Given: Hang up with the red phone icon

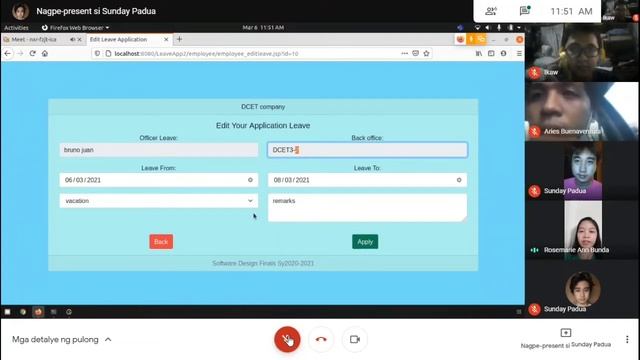Looking at the screenshot, I should tap(321, 339).
